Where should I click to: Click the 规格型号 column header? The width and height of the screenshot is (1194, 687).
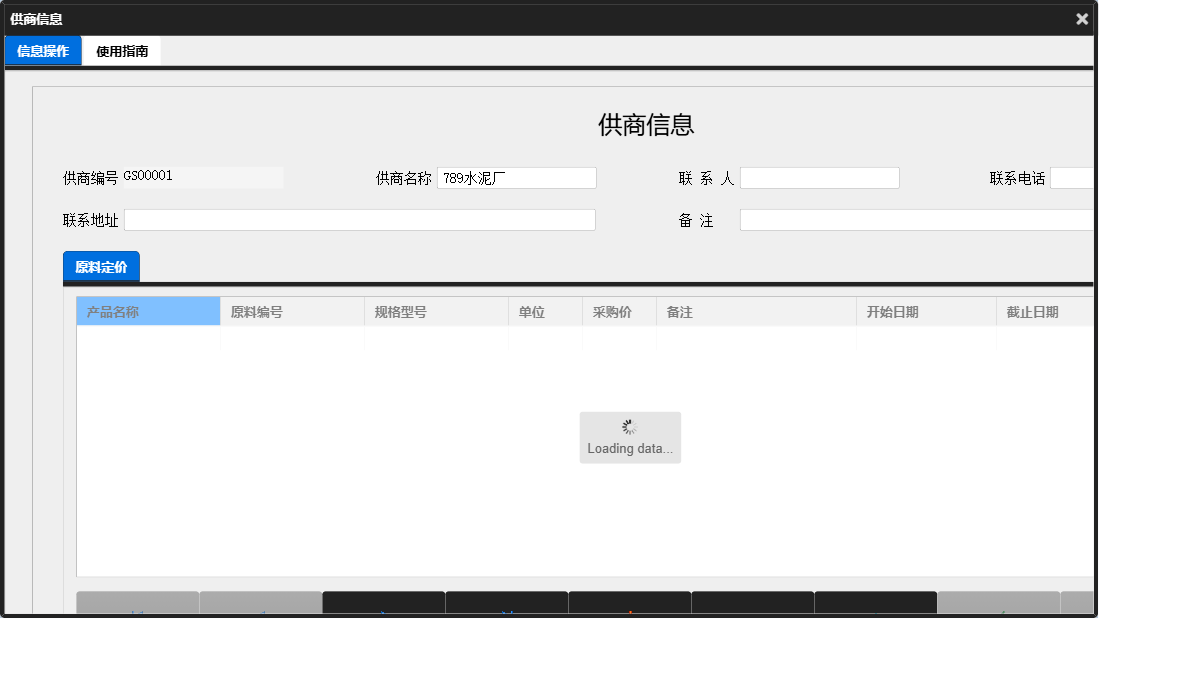tap(436, 311)
